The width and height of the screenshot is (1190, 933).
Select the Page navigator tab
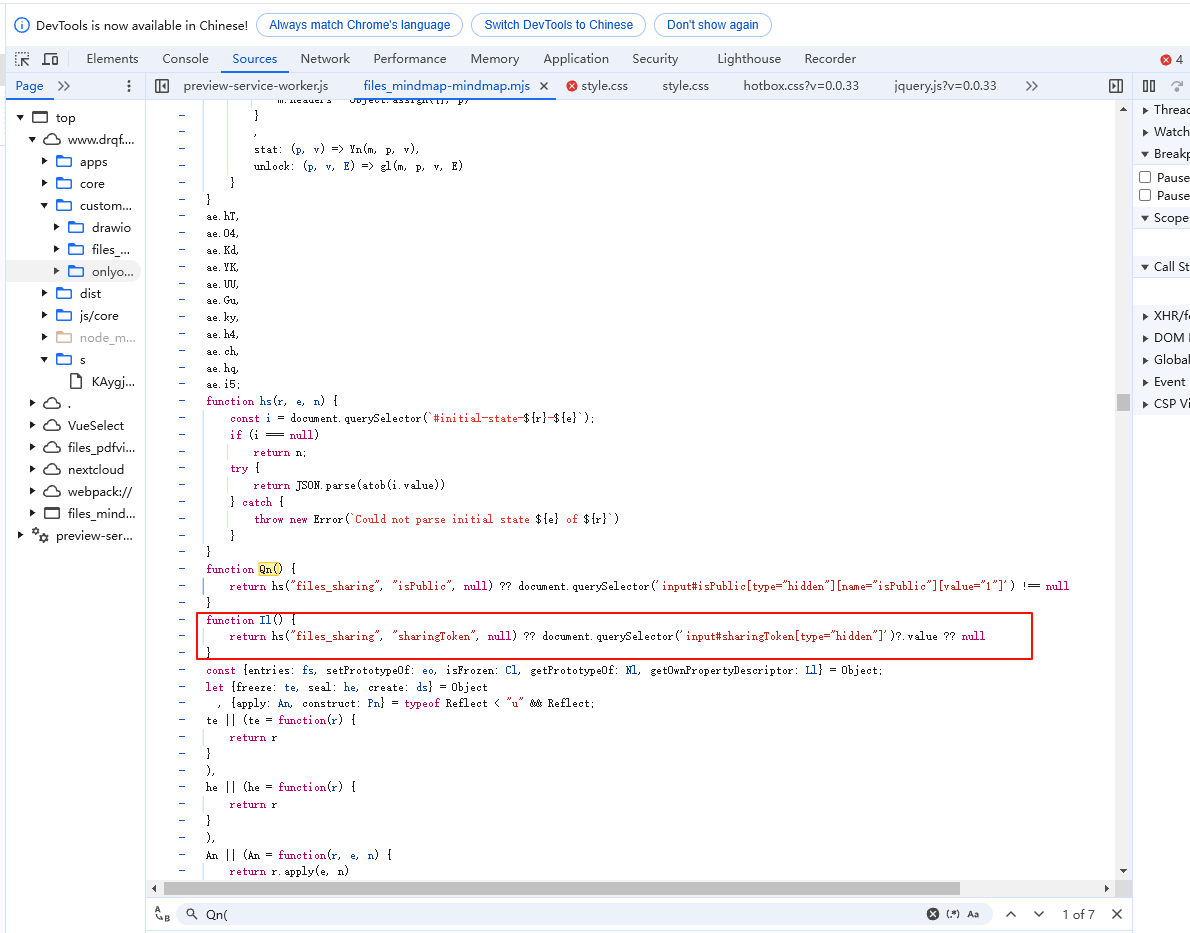point(30,86)
